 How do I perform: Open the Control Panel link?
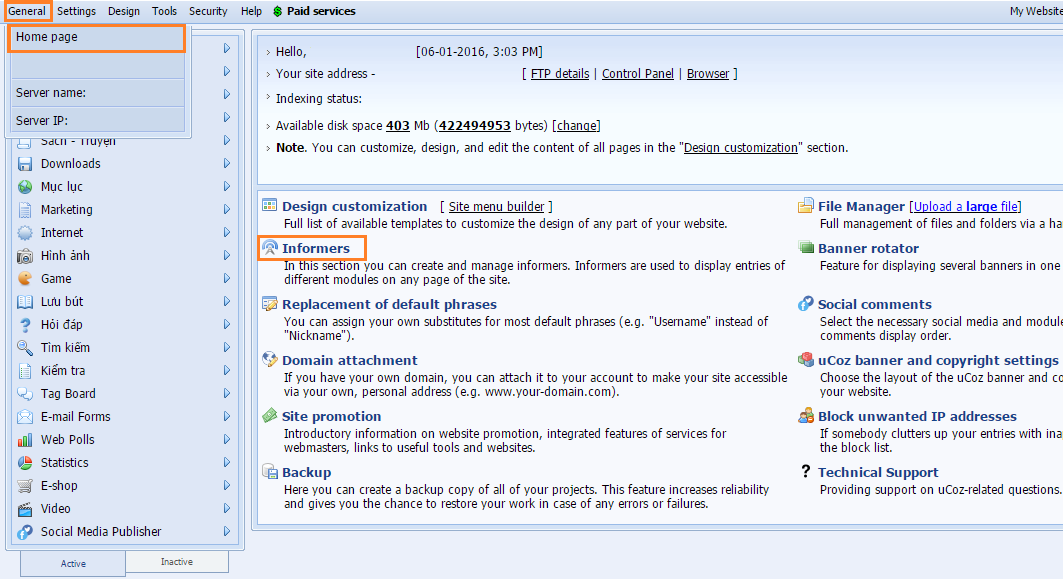(x=638, y=74)
